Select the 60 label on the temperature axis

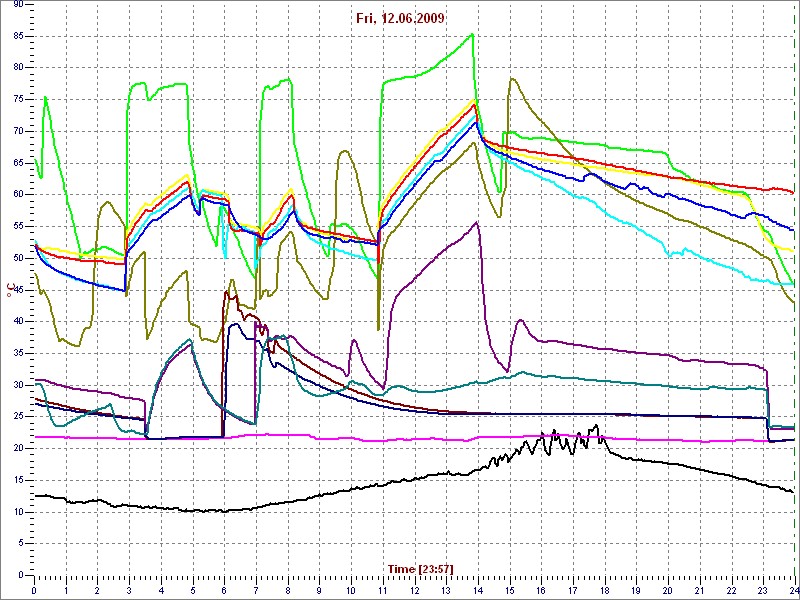[x=17, y=194]
